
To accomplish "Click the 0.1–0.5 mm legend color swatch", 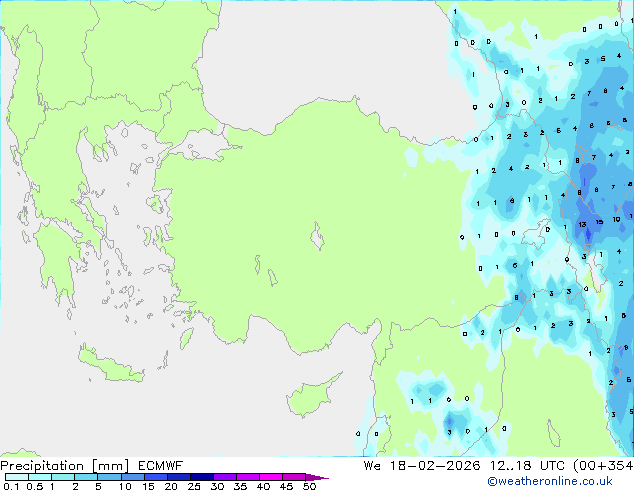I will click(17, 477).
